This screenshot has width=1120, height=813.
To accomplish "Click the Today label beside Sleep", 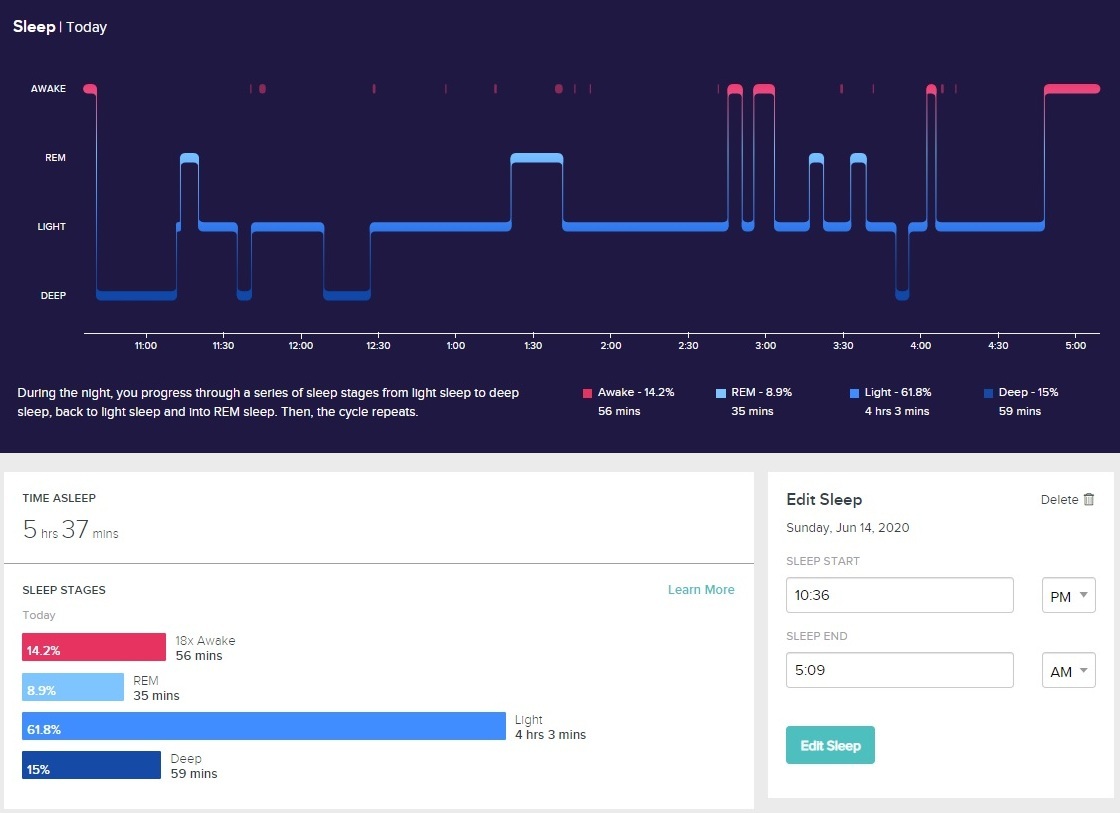I will point(86,27).
